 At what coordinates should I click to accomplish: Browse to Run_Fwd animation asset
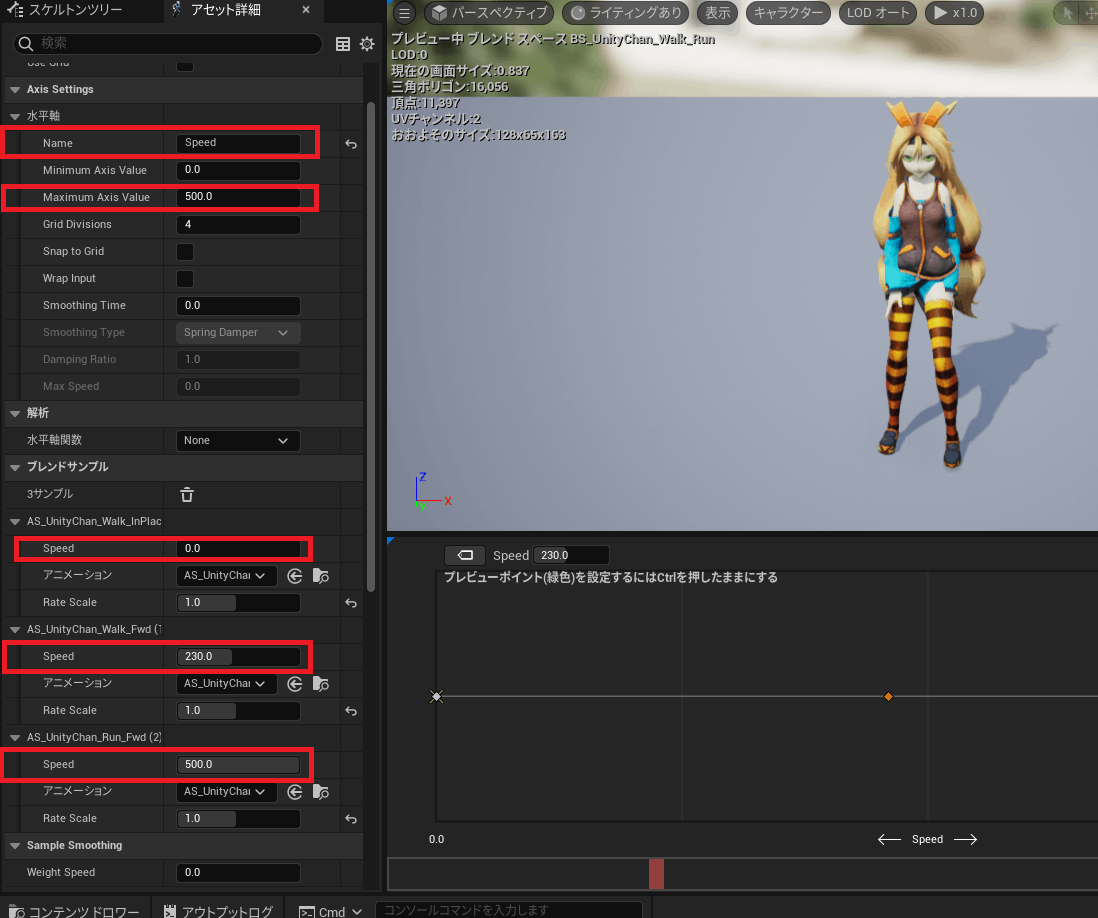(321, 791)
